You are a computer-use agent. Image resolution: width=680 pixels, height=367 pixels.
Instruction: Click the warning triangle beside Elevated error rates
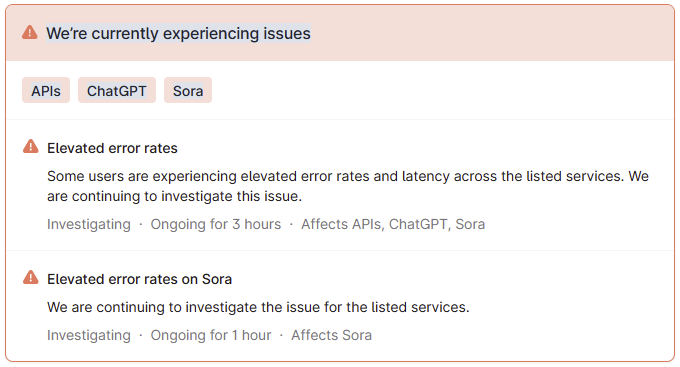pos(30,147)
